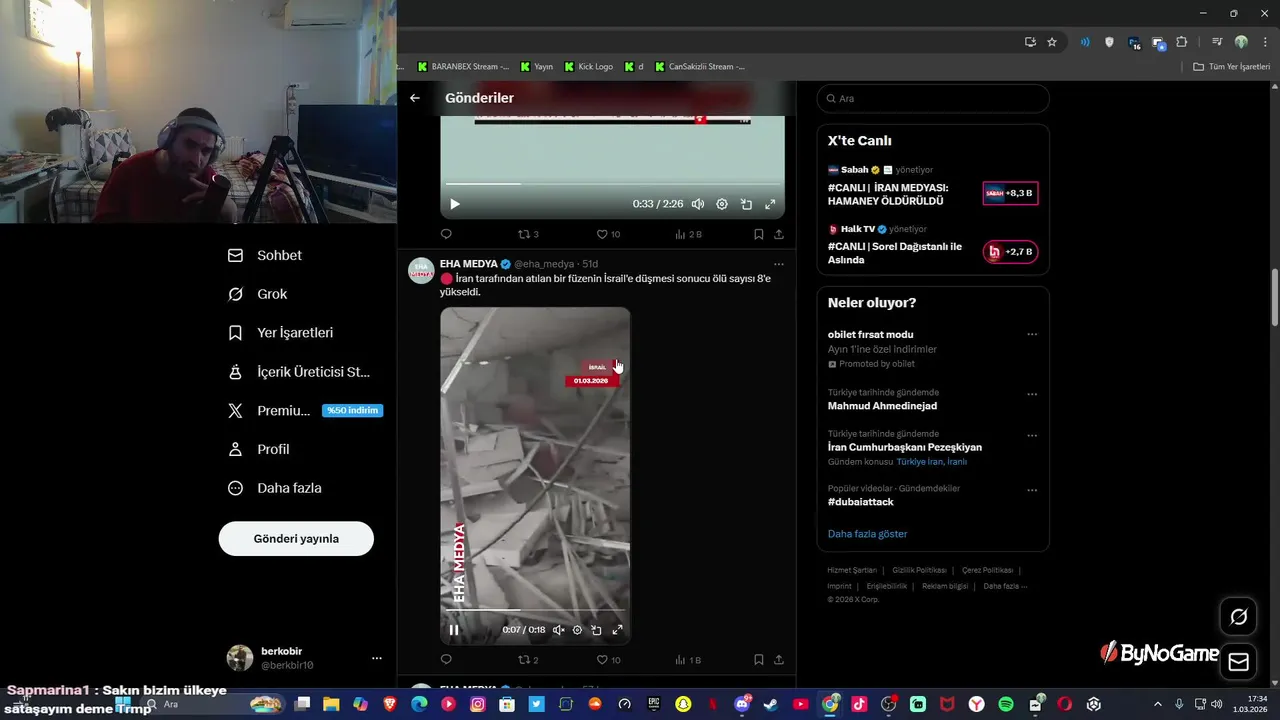Open options for Mahmud Ahmedinejad trend
The image size is (1280, 720).
point(1032,395)
